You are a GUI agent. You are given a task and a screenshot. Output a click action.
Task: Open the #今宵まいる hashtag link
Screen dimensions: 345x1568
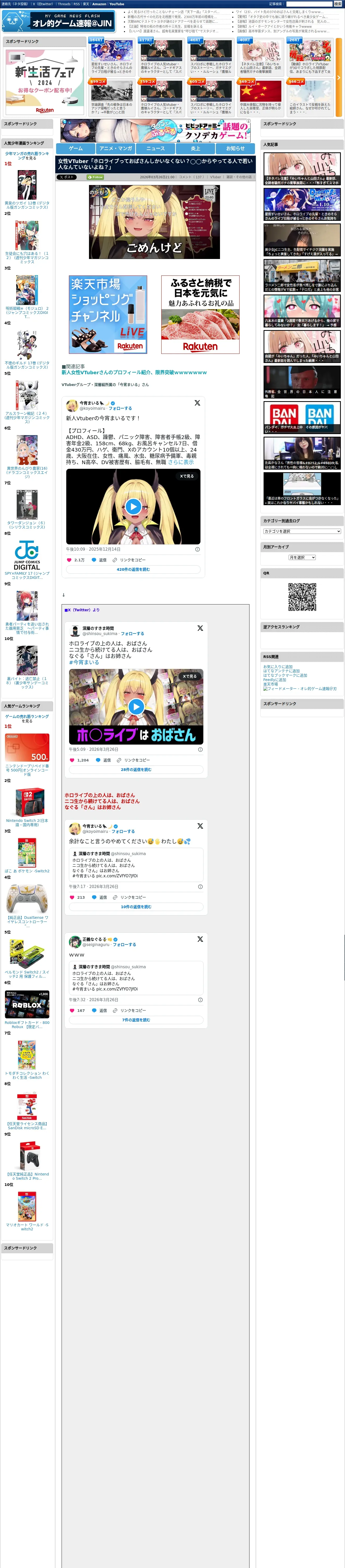(84, 662)
